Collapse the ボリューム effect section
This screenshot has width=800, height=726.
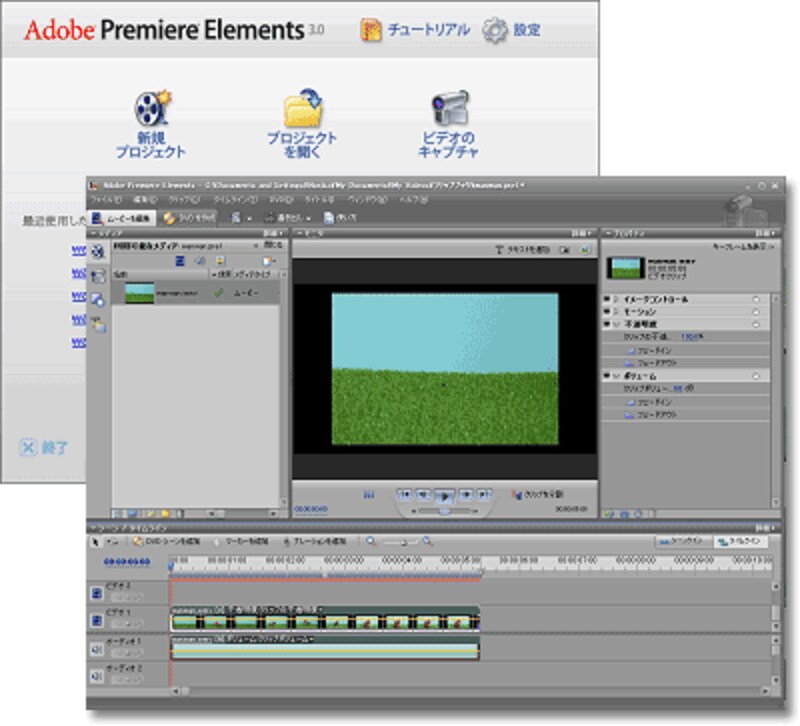click(x=616, y=375)
